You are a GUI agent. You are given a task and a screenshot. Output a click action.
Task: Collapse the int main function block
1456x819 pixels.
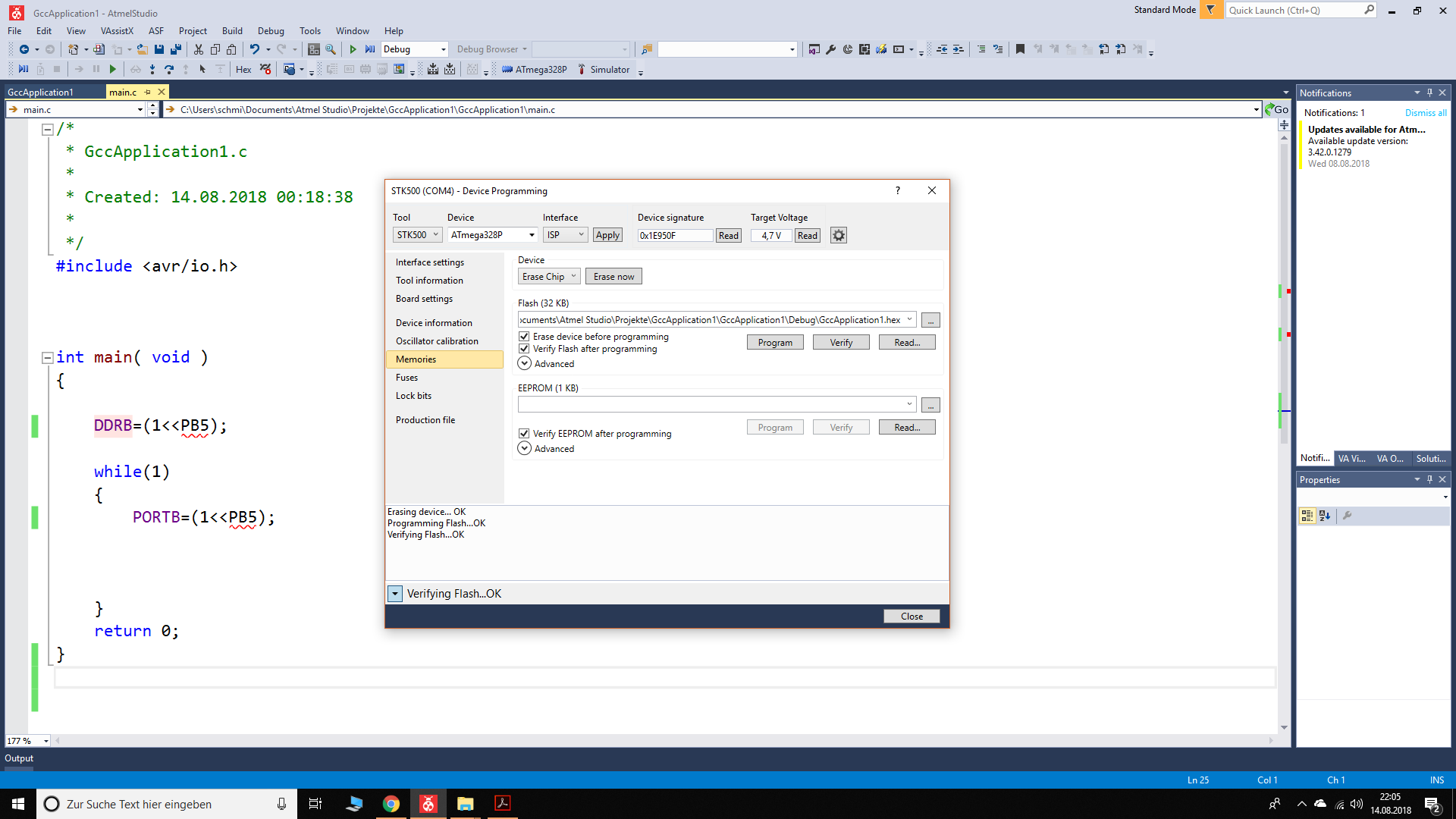tap(47, 358)
